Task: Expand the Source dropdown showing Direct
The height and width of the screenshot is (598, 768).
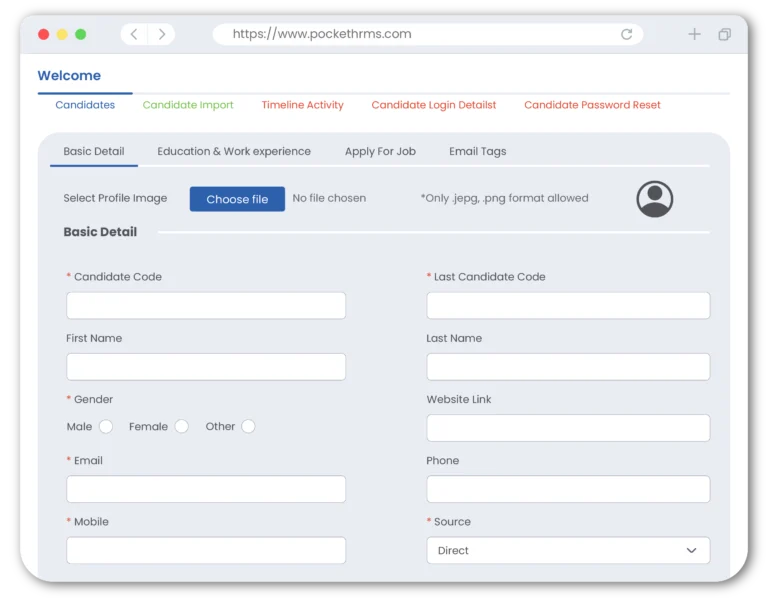Action: pyautogui.click(x=568, y=551)
